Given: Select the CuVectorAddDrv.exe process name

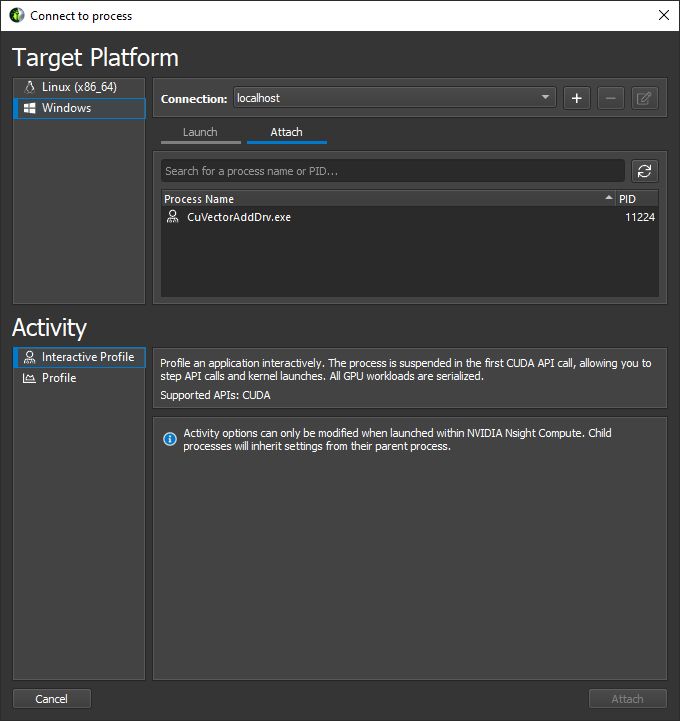Looking at the screenshot, I should [239, 217].
